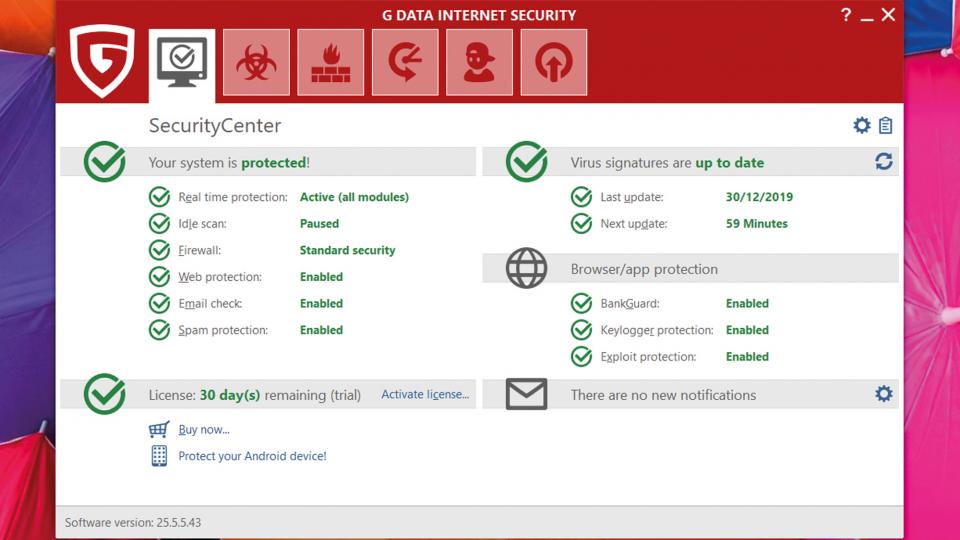Click the envelope notifications icon
The width and height of the screenshot is (960, 540).
527,394
